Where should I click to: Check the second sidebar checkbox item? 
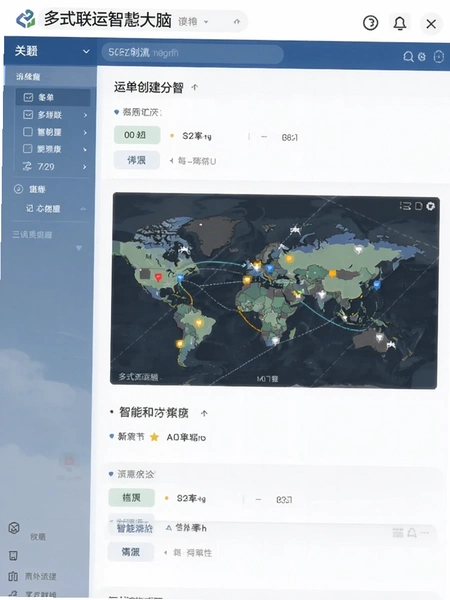coord(28,115)
